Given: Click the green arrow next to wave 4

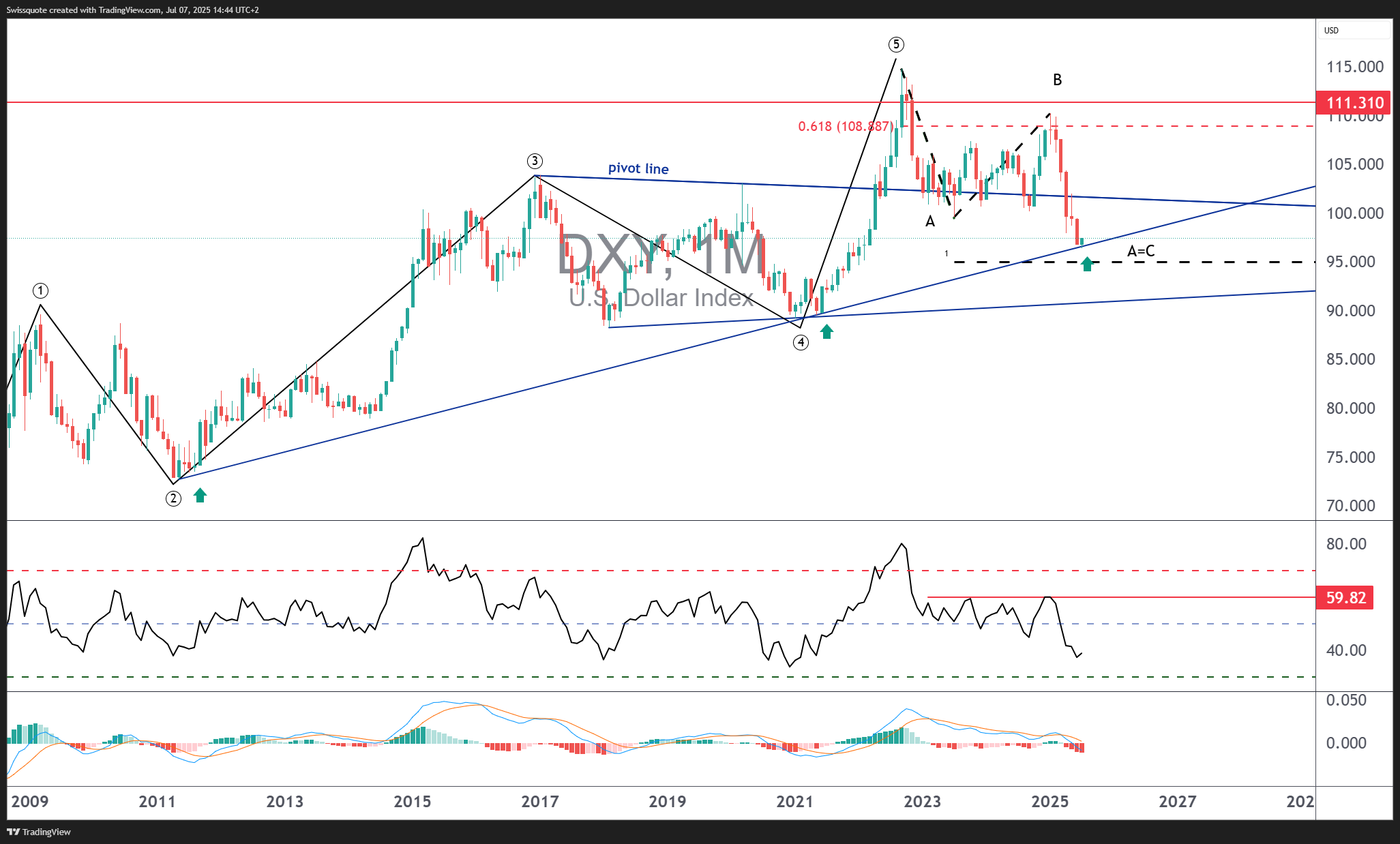Looking at the screenshot, I should [x=826, y=332].
